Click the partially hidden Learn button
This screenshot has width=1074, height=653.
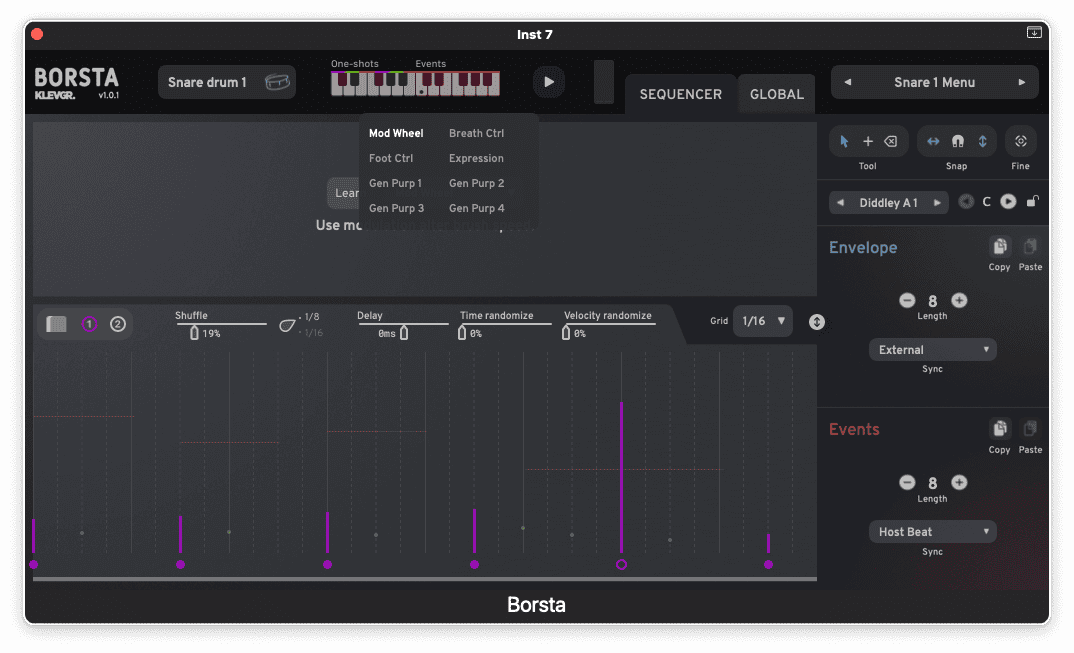tap(343, 193)
